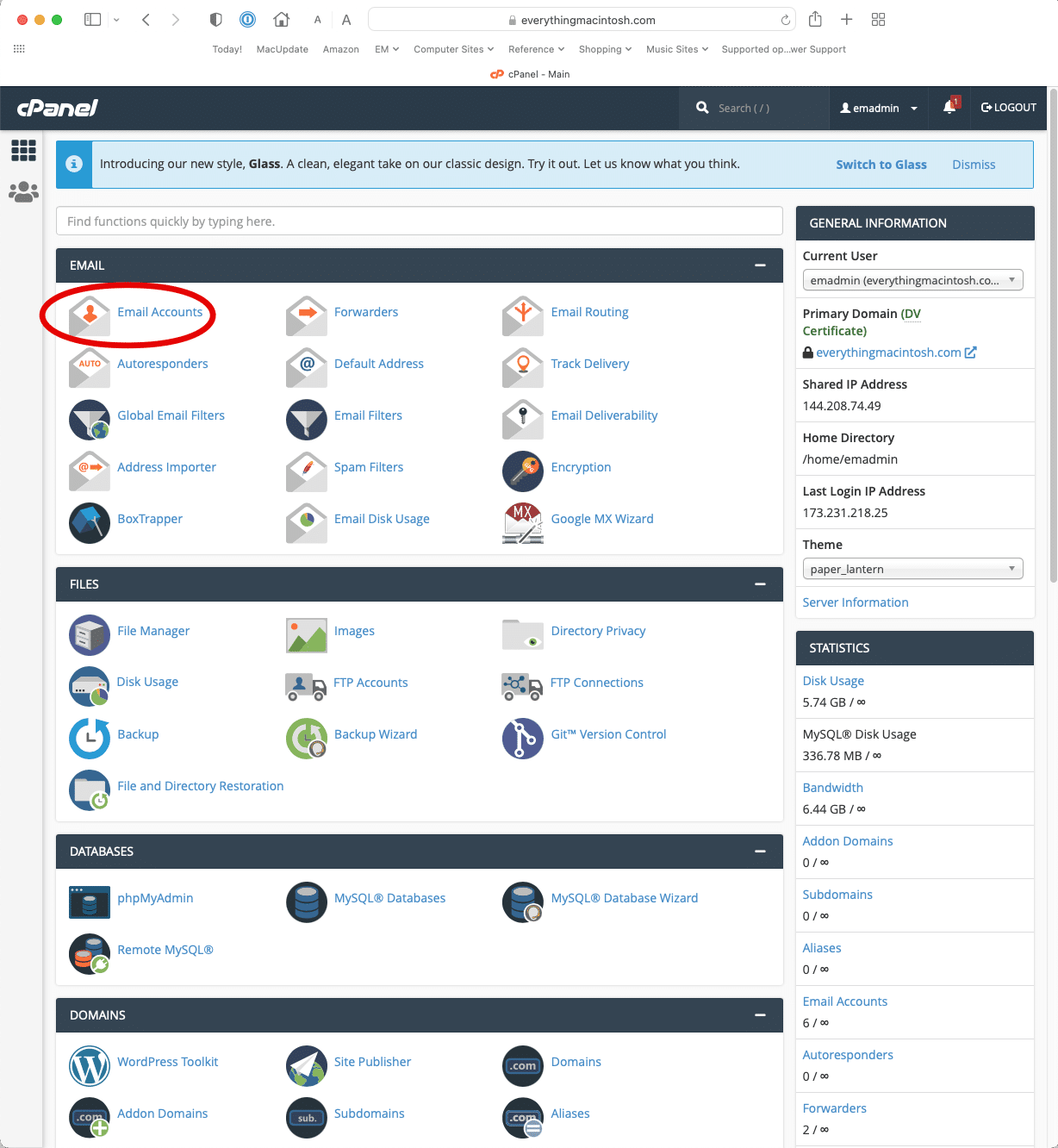
Task: Open the Images picture icon
Action: pos(307,634)
